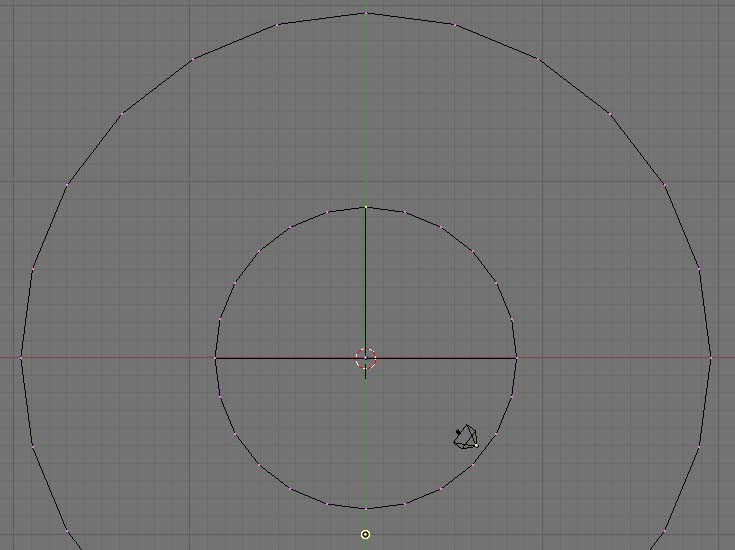Select the lamp object below the inner circle
Screen dimensions: 735x550
tap(366, 534)
